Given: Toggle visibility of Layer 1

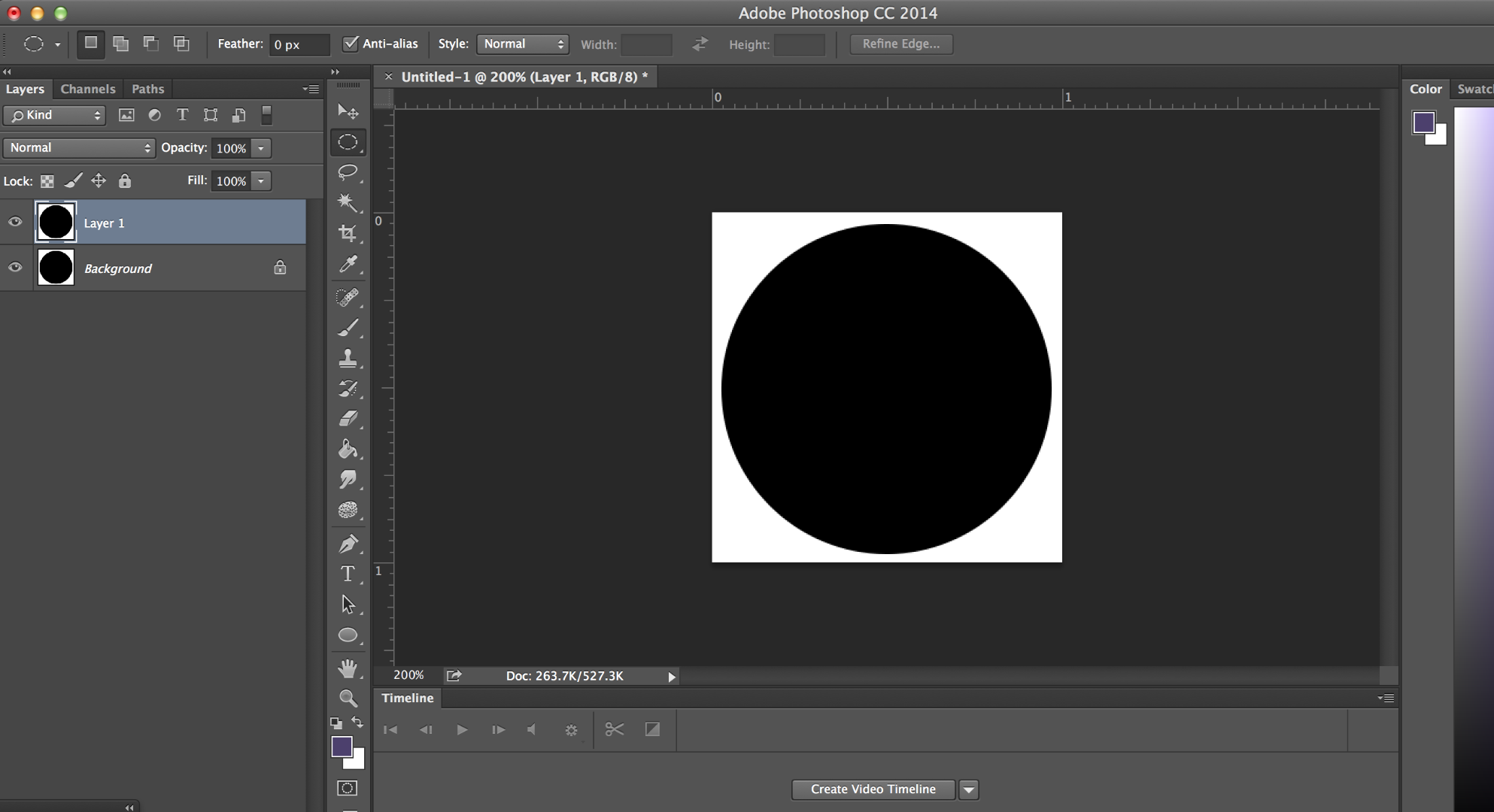Looking at the screenshot, I should pos(14,220).
